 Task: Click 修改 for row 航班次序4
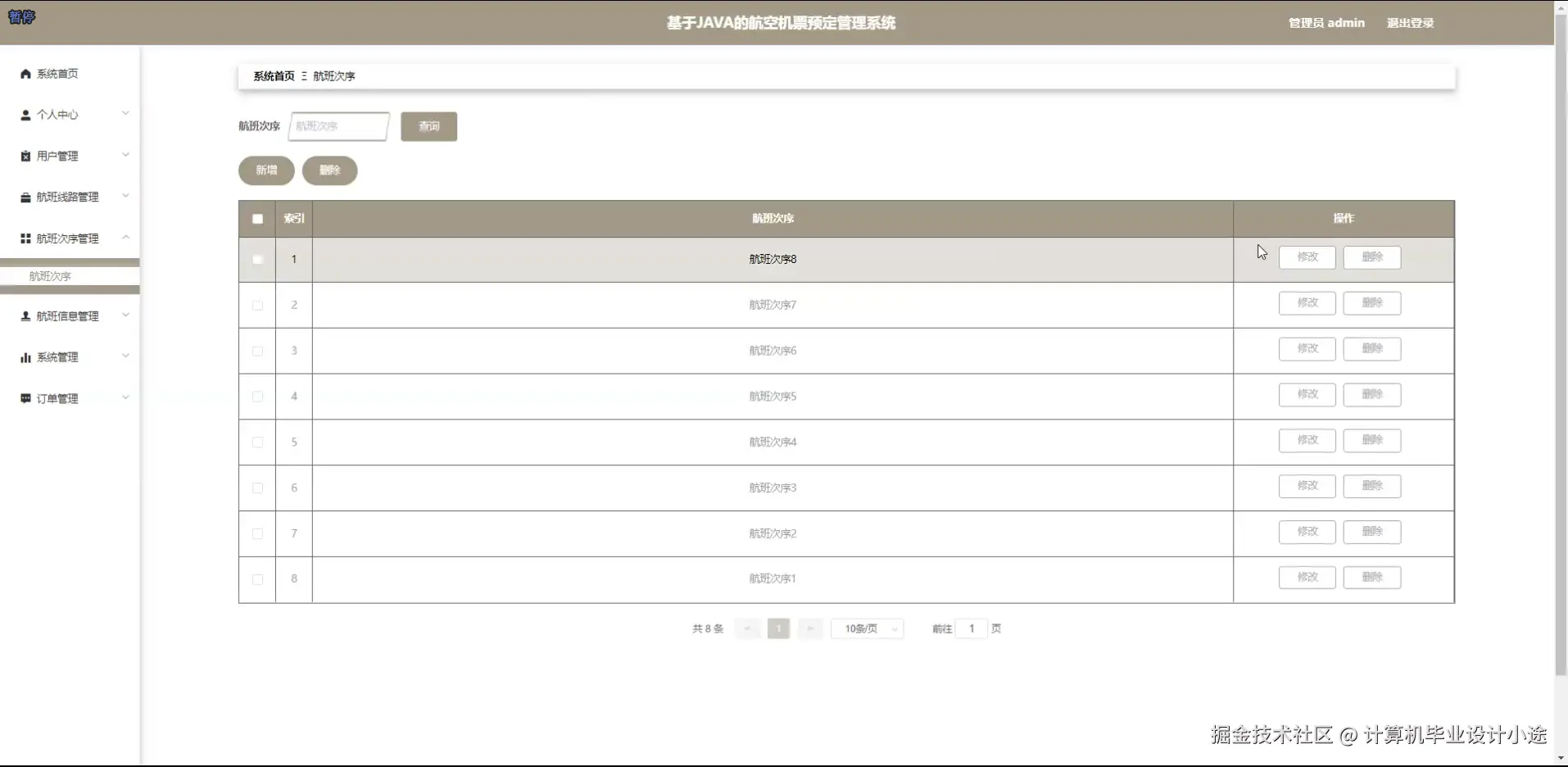pyautogui.click(x=1307, y=441)
